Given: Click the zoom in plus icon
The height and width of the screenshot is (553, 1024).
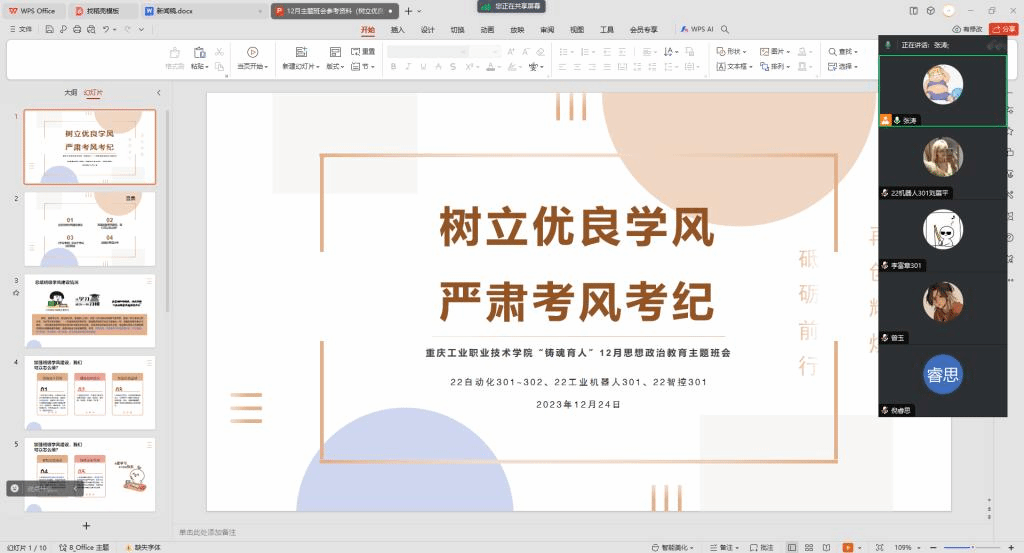Looking at the screenshot, I should tap(1012, 547).
